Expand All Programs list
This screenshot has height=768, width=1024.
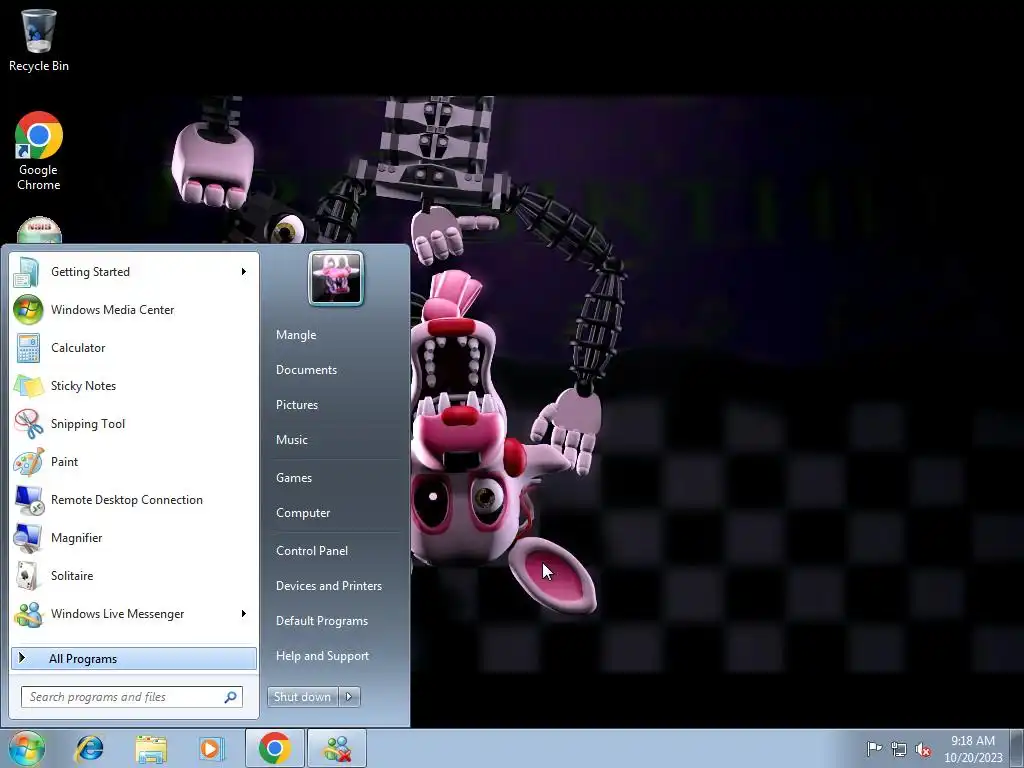point(134,658)
